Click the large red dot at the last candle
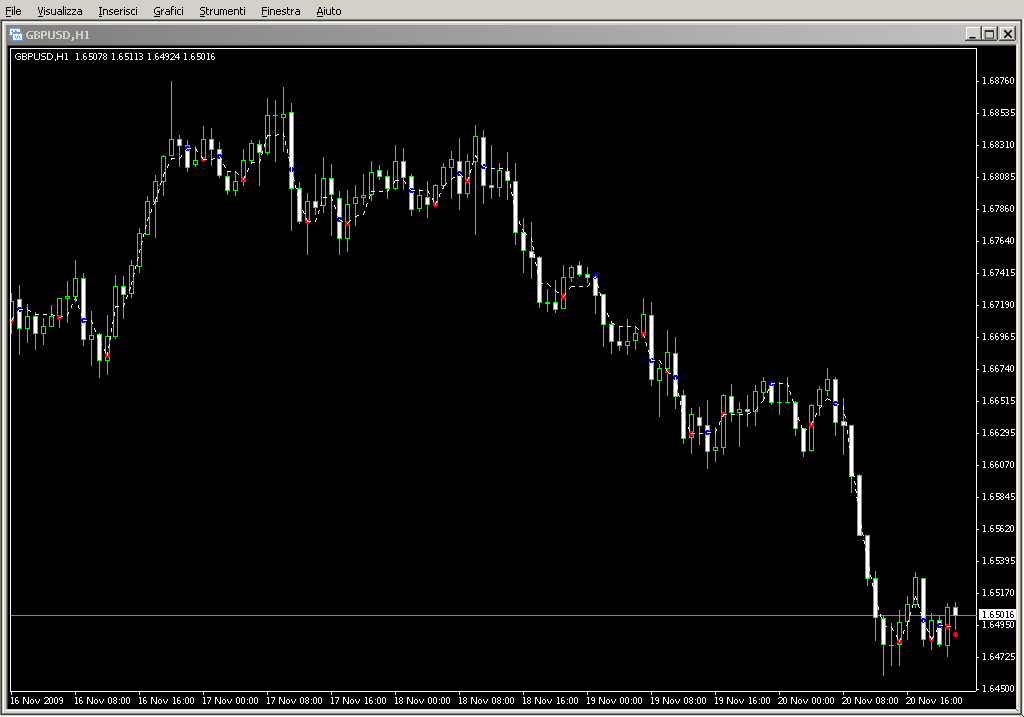 click(955, 634)
